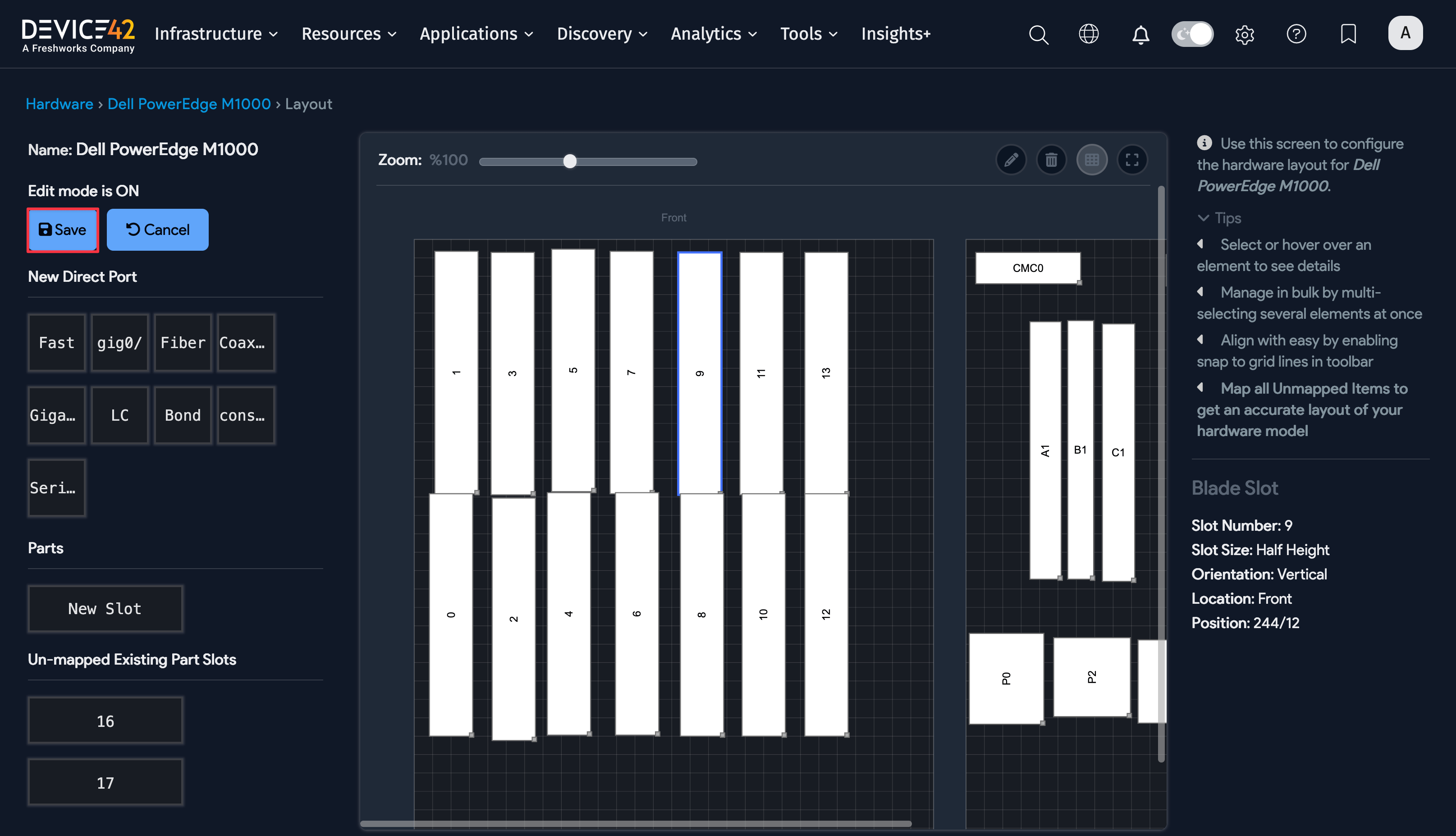The image size is (1456, 836).
Task: Click the trash delete icon in layout toolbar
Action: [x=1051, y=160]
